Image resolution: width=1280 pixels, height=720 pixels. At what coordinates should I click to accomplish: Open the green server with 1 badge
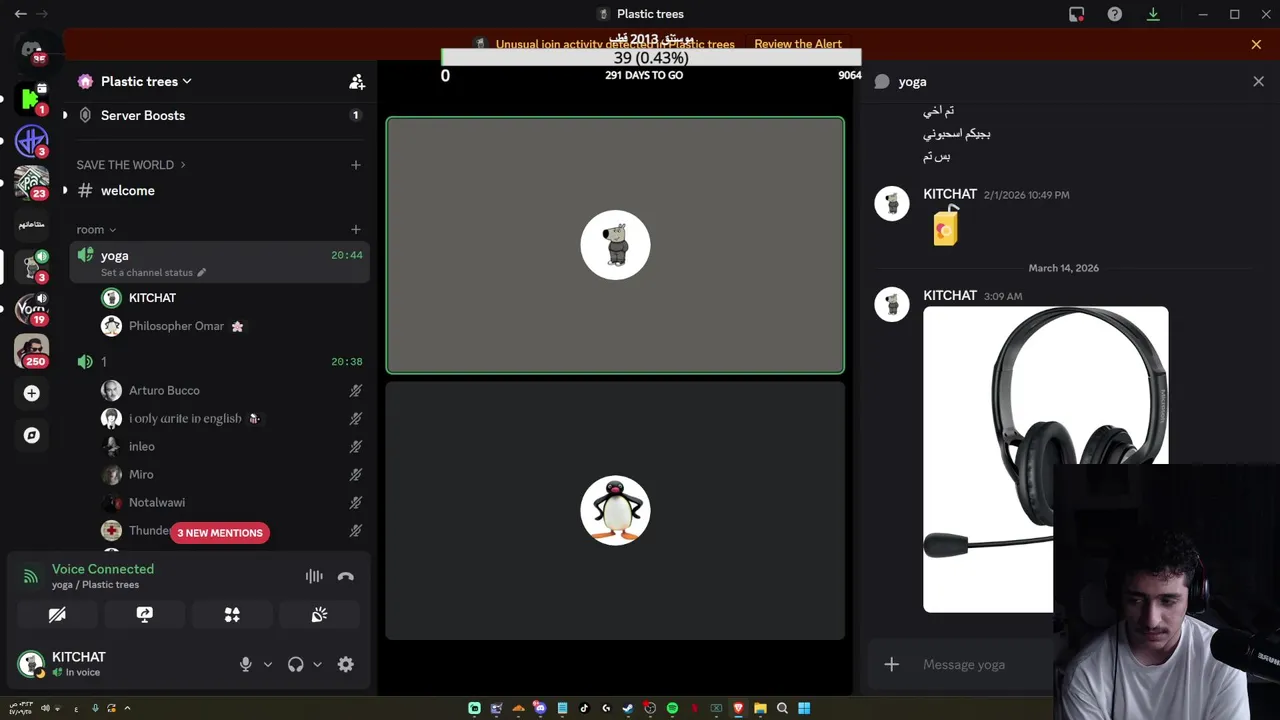pos(31,98)
